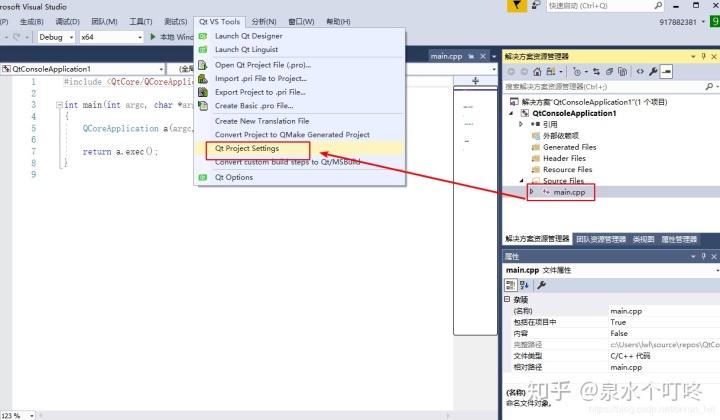
Task: Select Create New Translation File
Action: 262,121
